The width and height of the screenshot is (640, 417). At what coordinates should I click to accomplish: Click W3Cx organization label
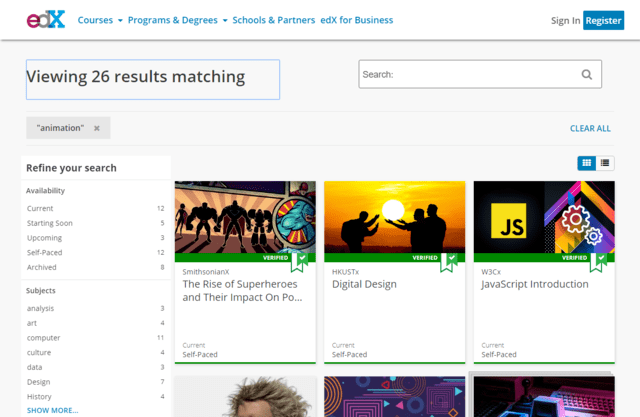click(x=491, y=272)
